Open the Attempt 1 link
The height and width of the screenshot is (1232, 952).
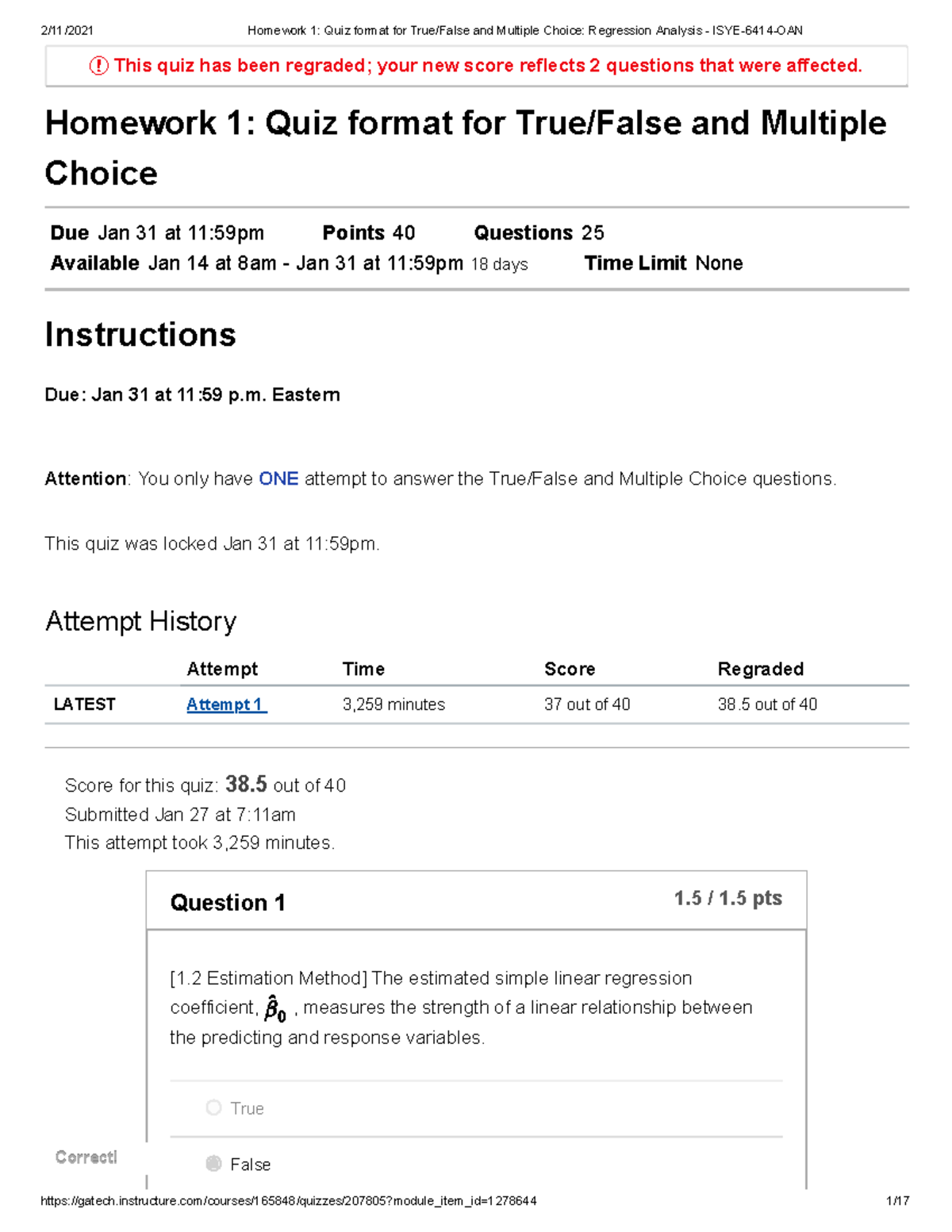tap(225, 704)
